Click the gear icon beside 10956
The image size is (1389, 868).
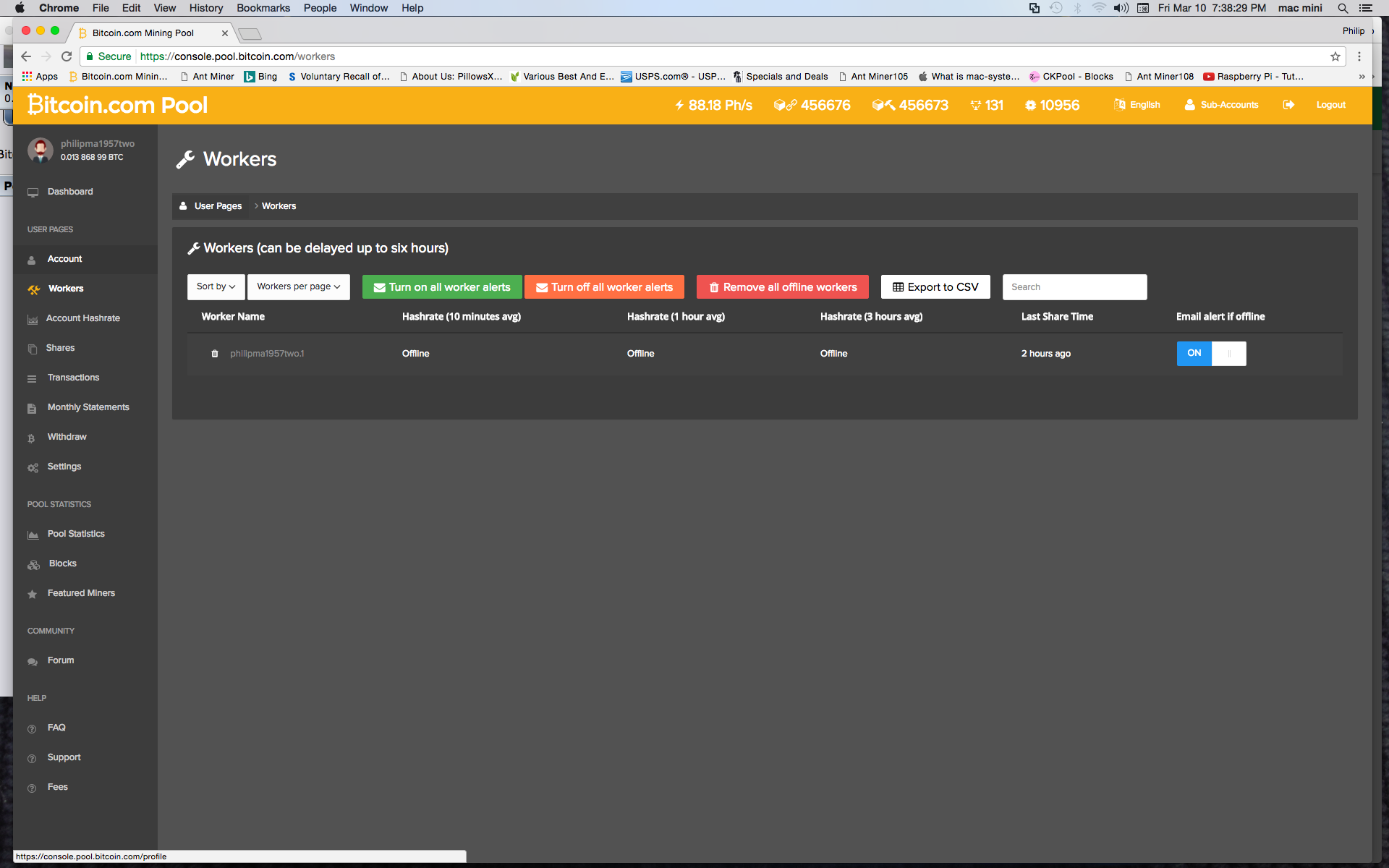click(x=1030, y=105)
